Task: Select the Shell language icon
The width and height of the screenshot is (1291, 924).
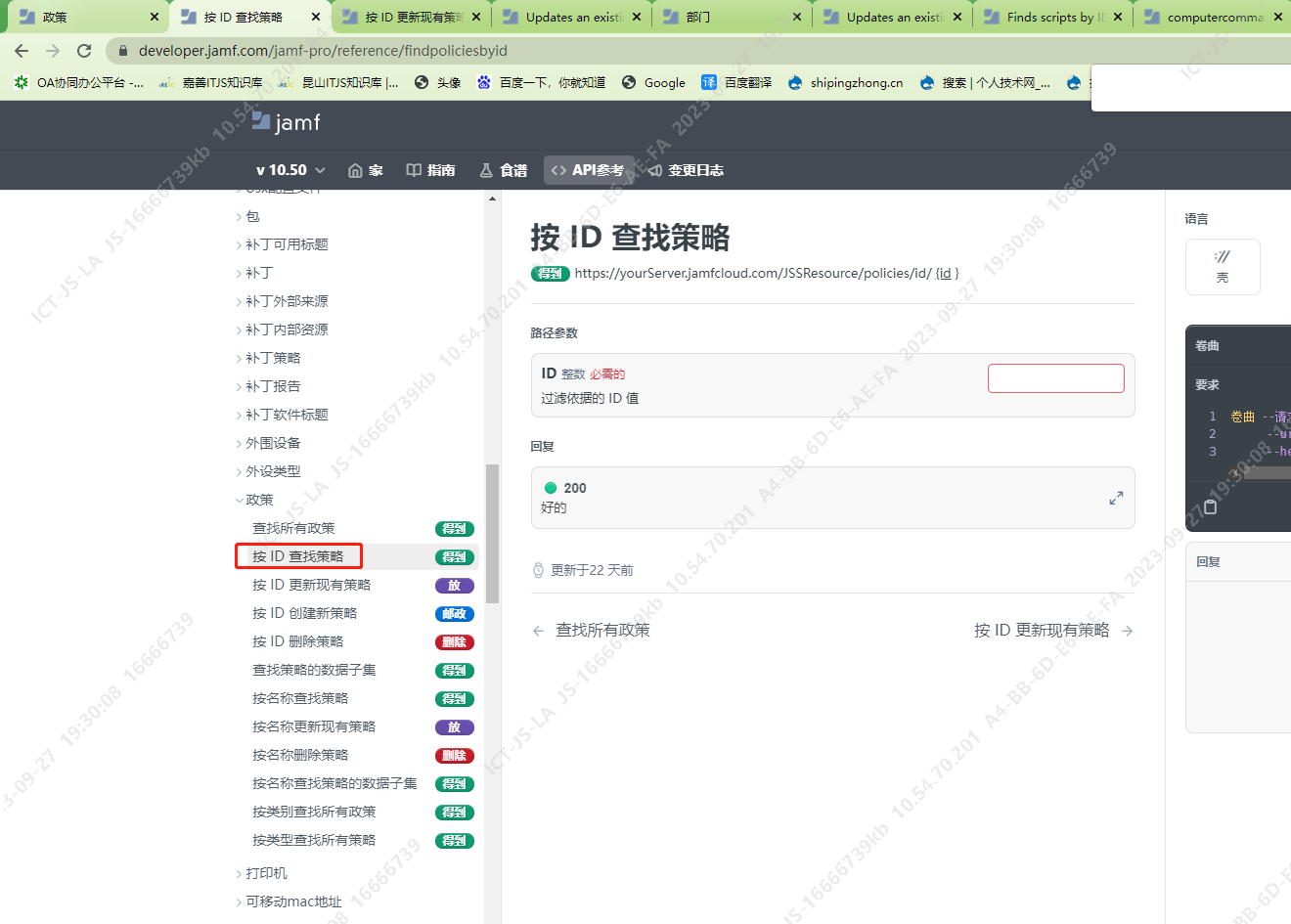Action: coord(1223,266)
